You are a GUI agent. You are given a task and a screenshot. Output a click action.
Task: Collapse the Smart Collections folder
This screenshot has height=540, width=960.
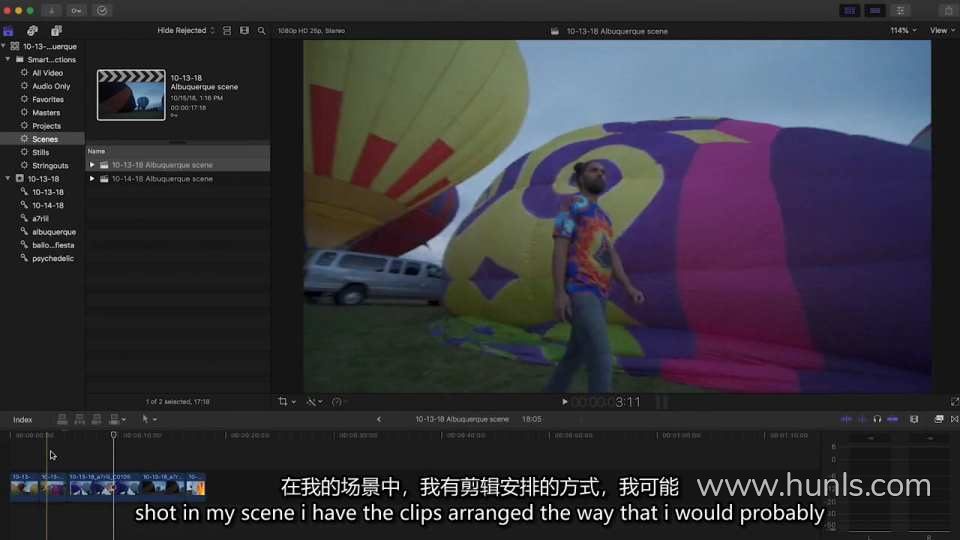pyautogui.click(x=8, y=59)
